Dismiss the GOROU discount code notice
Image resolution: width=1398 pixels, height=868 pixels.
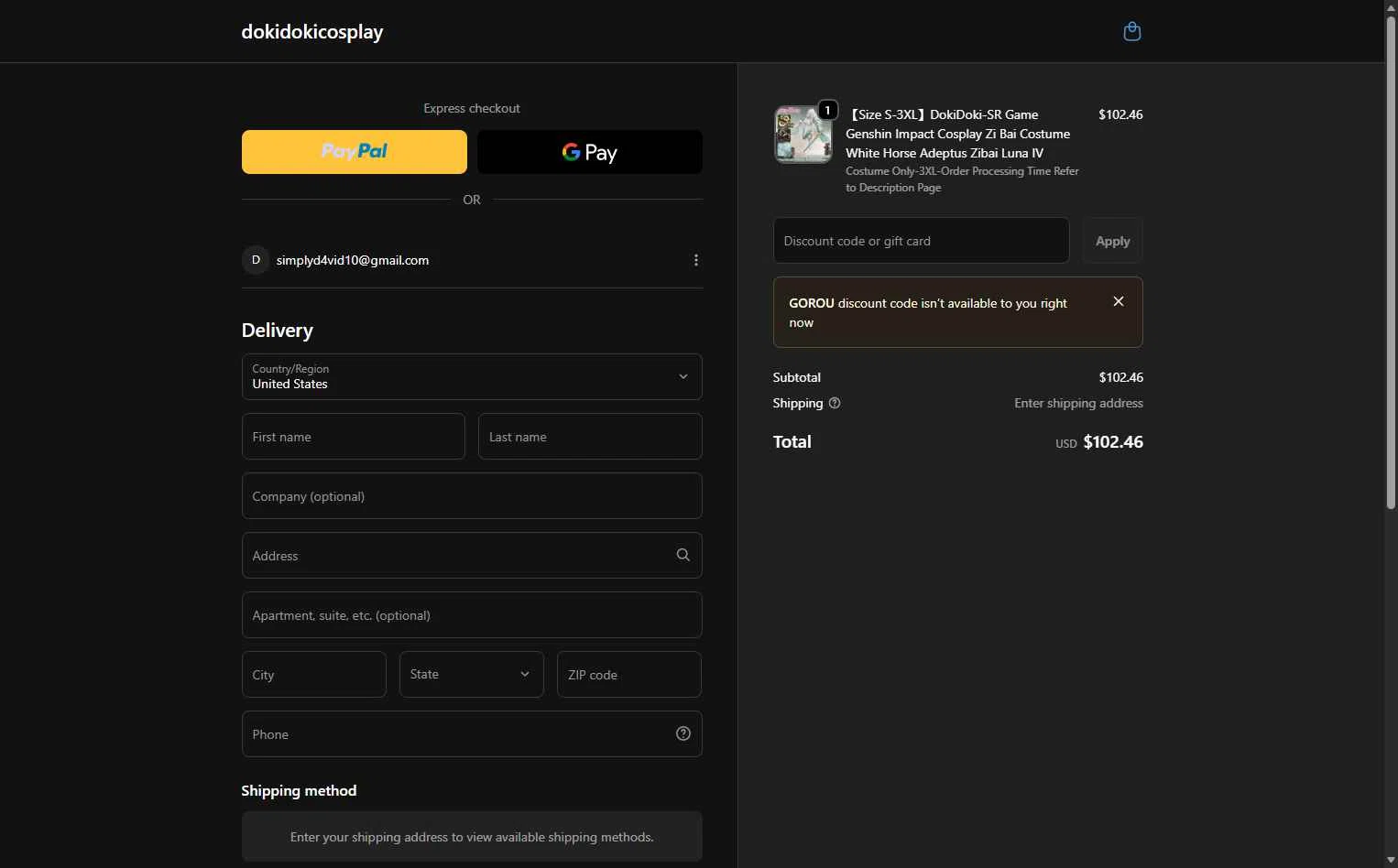[x=1119, y=301]
